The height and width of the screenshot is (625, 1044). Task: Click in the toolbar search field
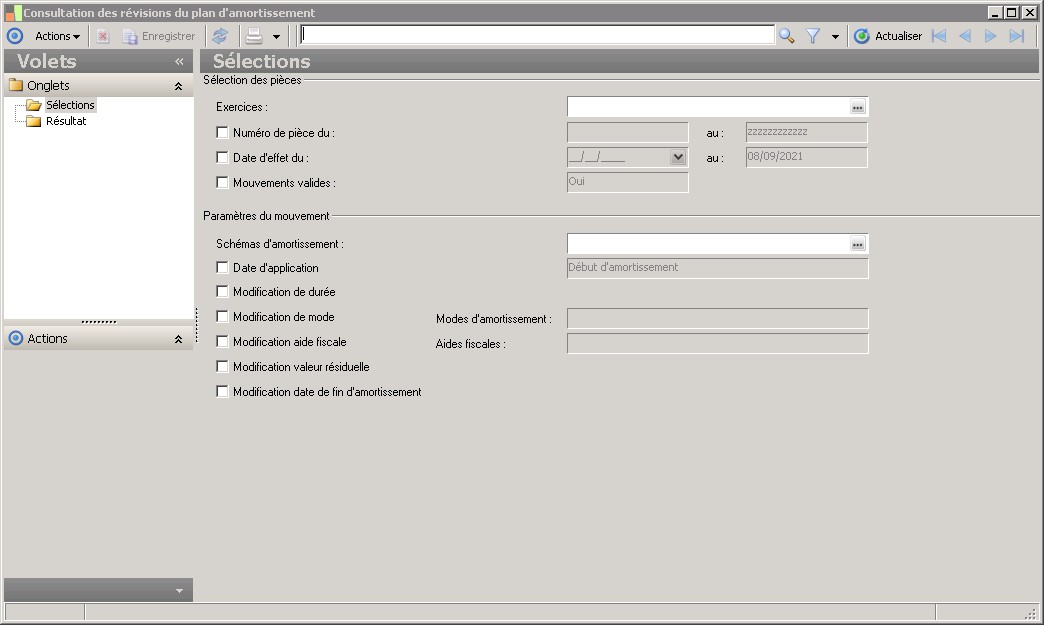click(x=537, y=35)
